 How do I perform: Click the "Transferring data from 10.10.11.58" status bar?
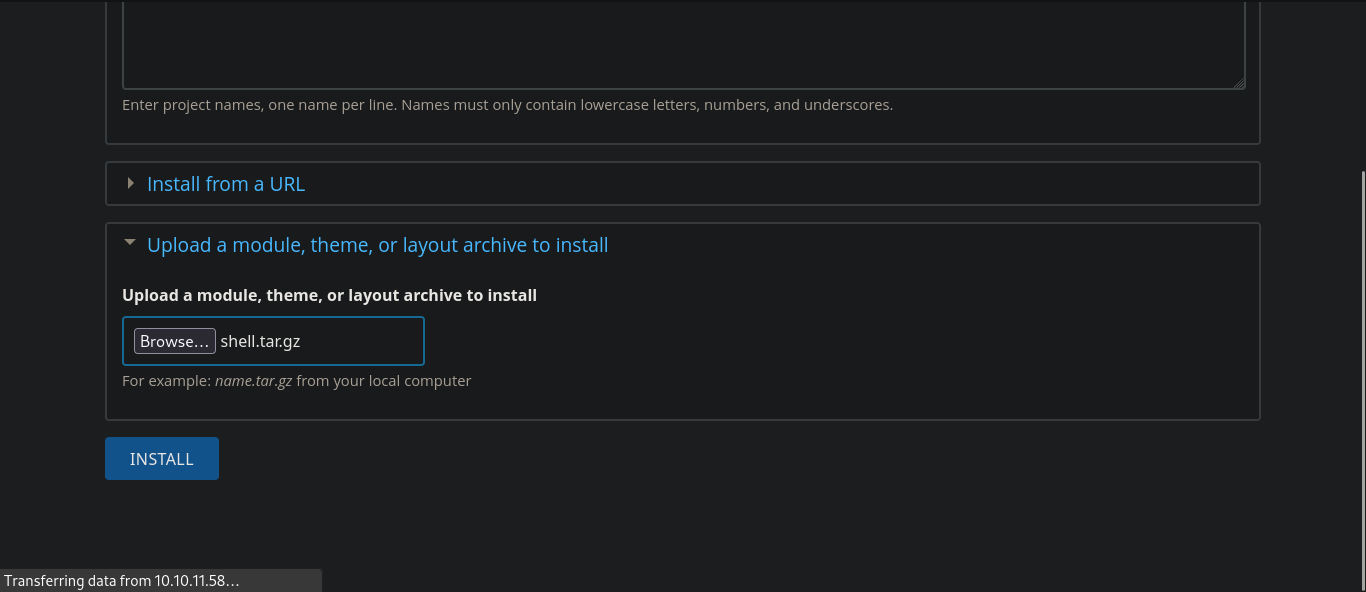[122, 581]
